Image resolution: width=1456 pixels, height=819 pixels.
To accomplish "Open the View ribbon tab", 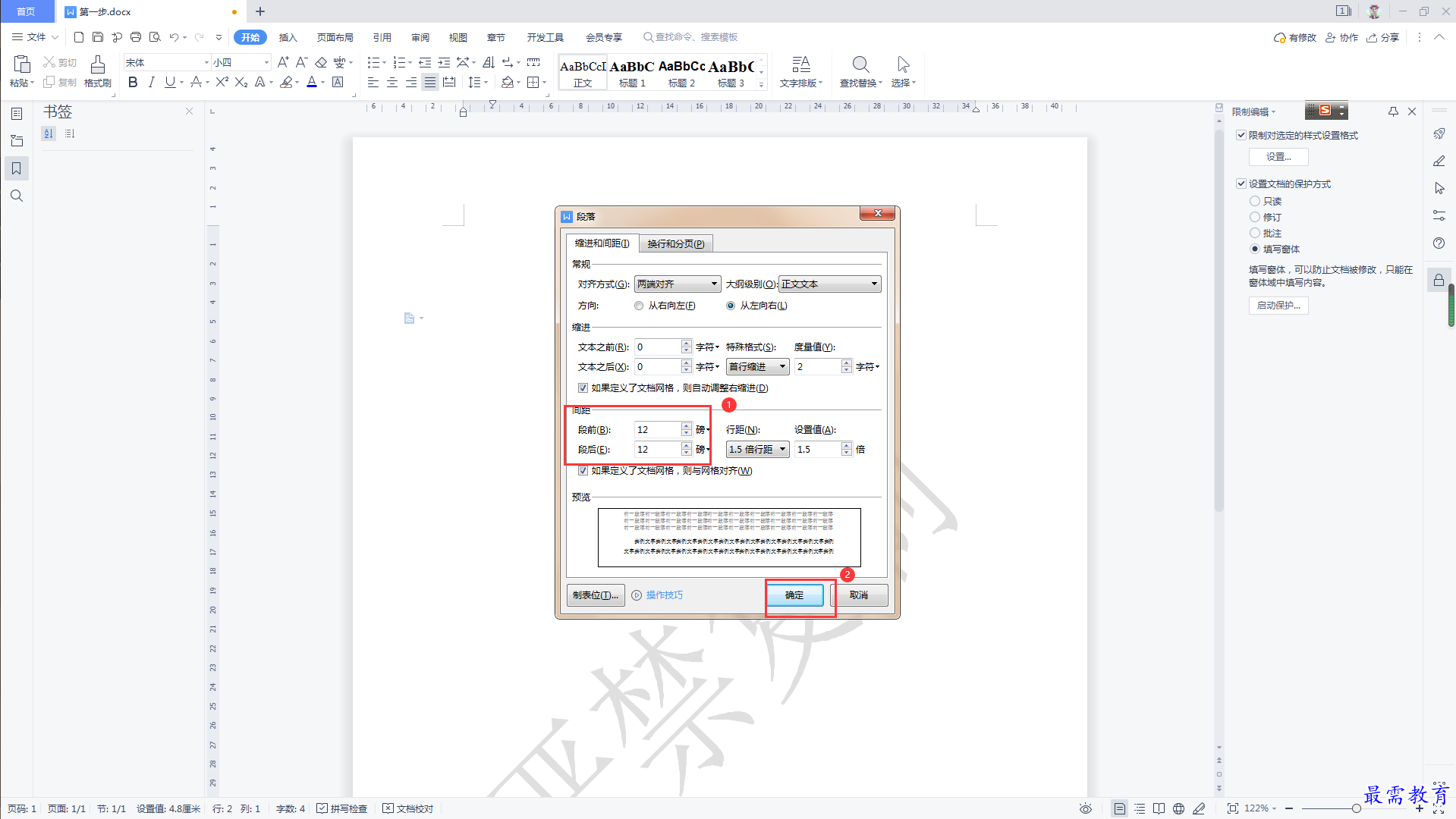I will [458, 37].
